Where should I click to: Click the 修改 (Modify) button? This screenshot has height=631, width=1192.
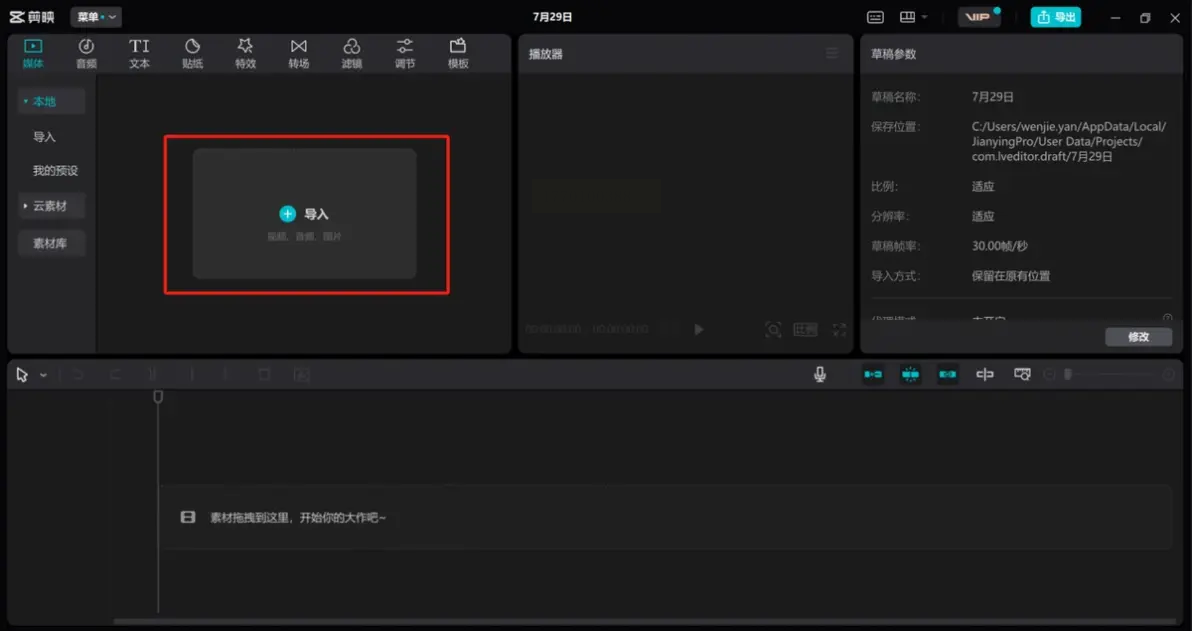tap(1138, 337)
